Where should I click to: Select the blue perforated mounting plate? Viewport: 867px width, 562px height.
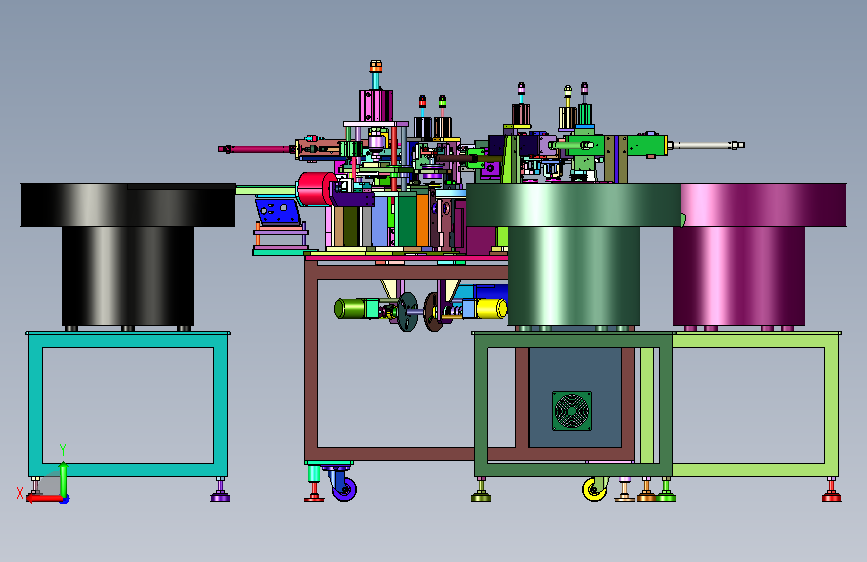coord(278,211)
